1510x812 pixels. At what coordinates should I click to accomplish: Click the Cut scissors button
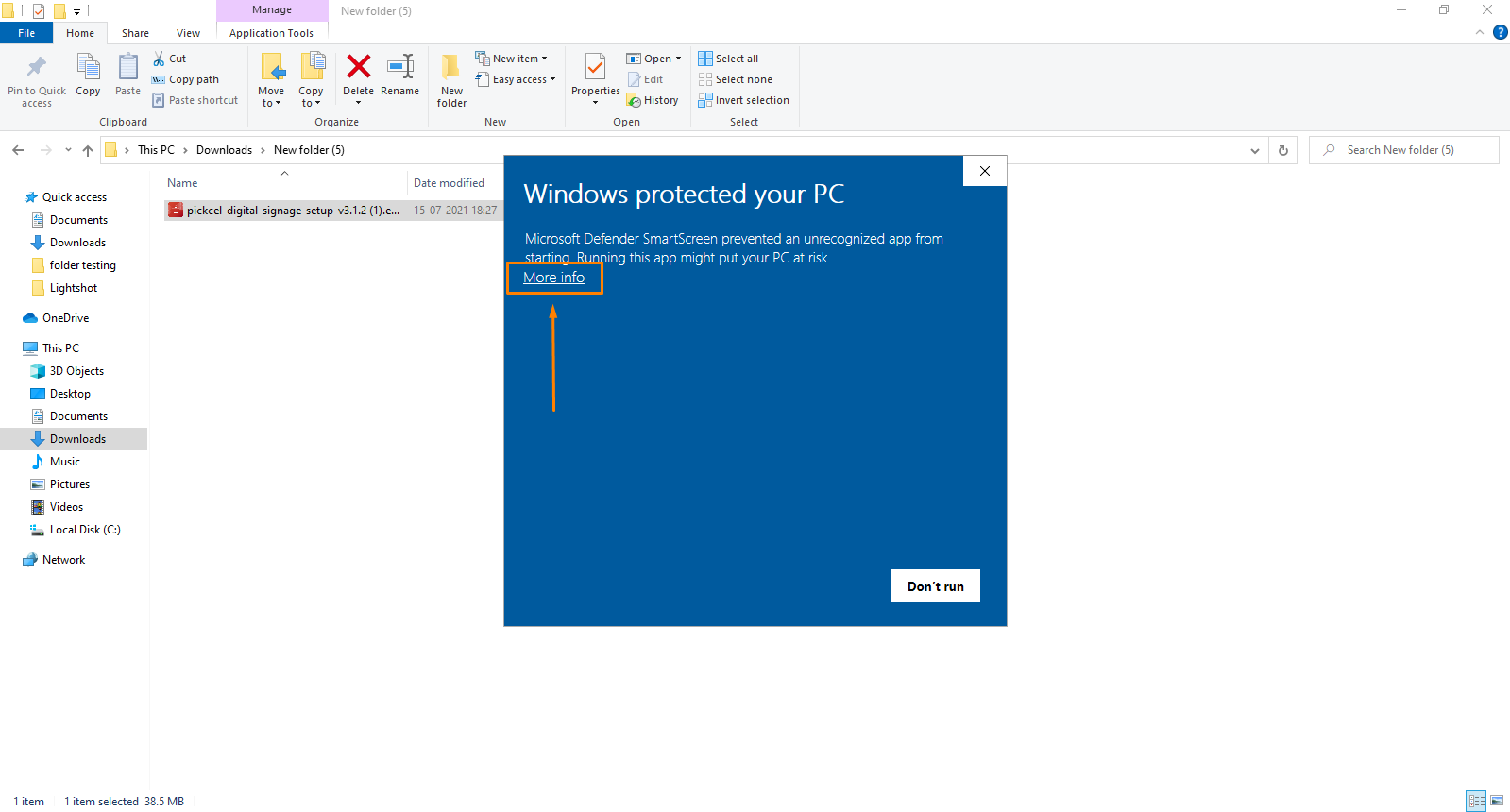pyautogui.click(x=169, y=59)
